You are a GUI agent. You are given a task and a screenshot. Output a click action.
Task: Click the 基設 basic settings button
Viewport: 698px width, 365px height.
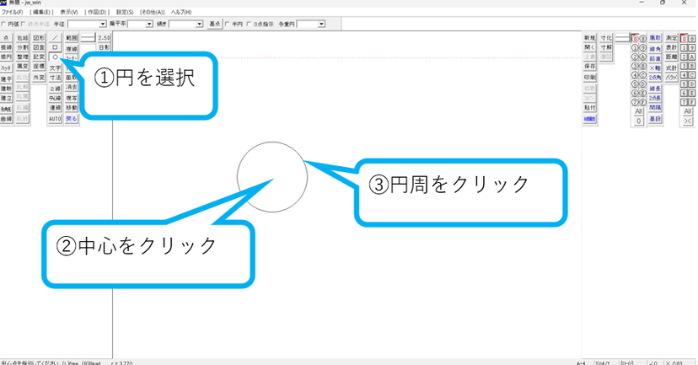coord(655,119)
